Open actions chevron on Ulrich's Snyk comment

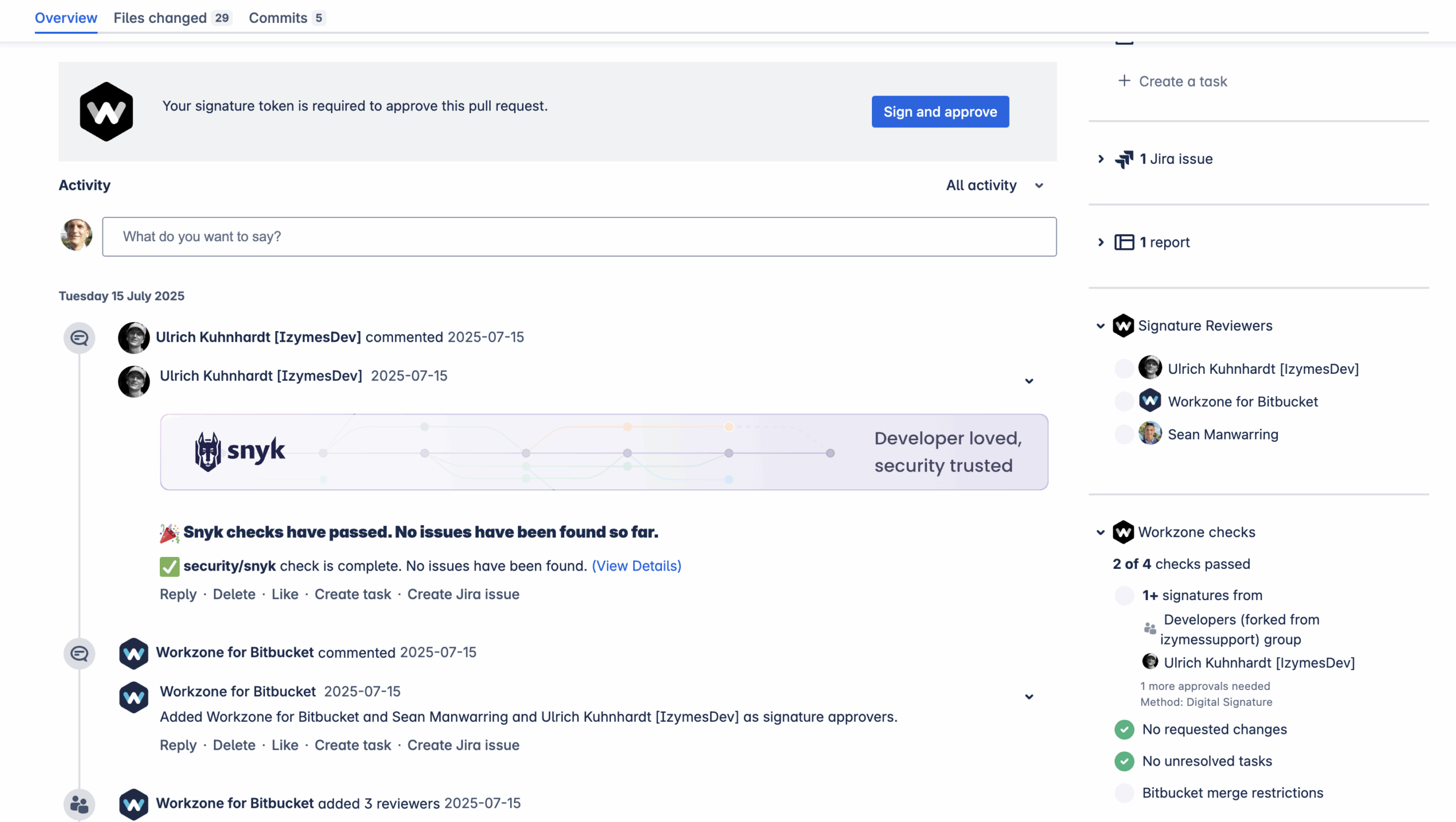point(1029,381)
